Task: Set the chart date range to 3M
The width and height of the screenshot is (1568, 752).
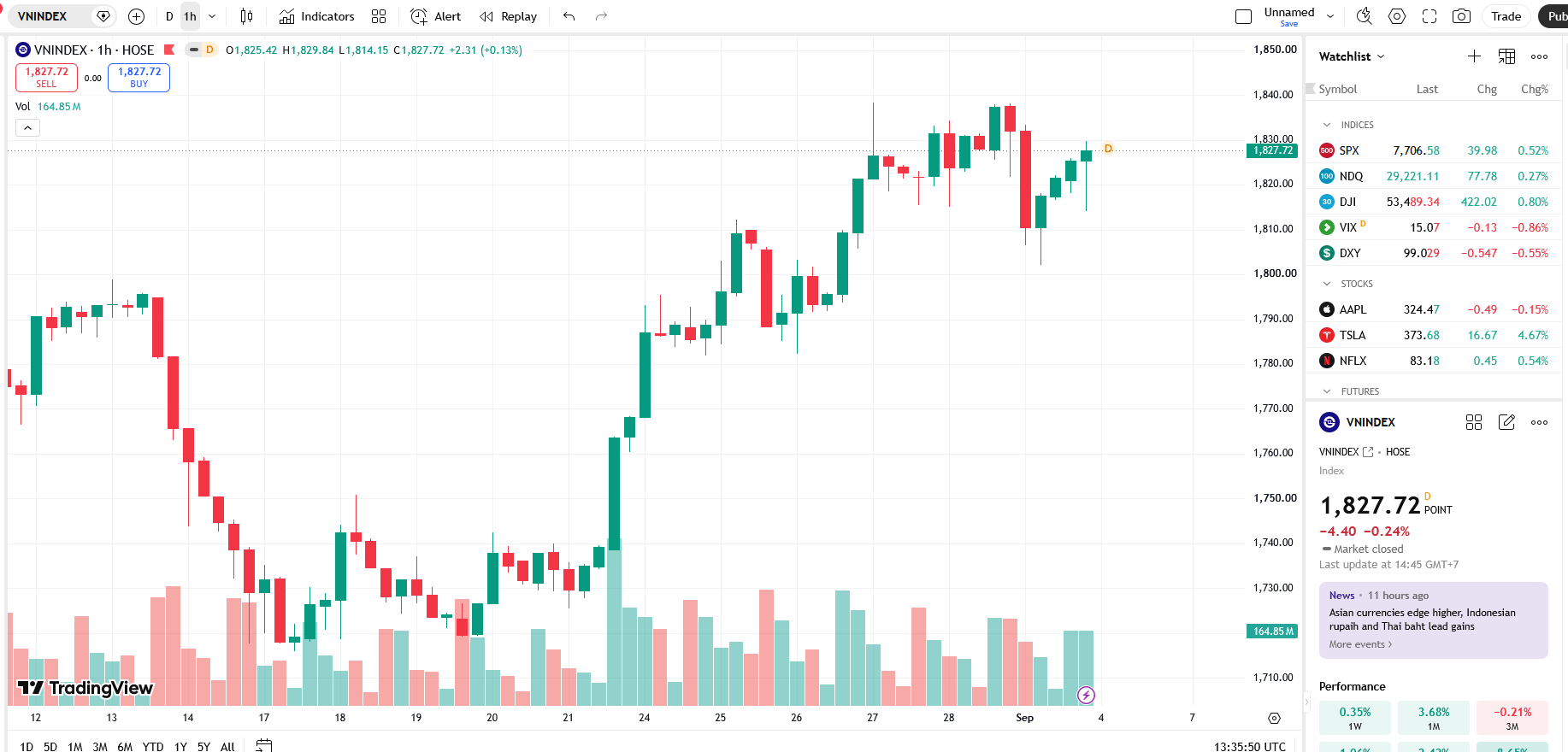Action: (x=100, y=746)
